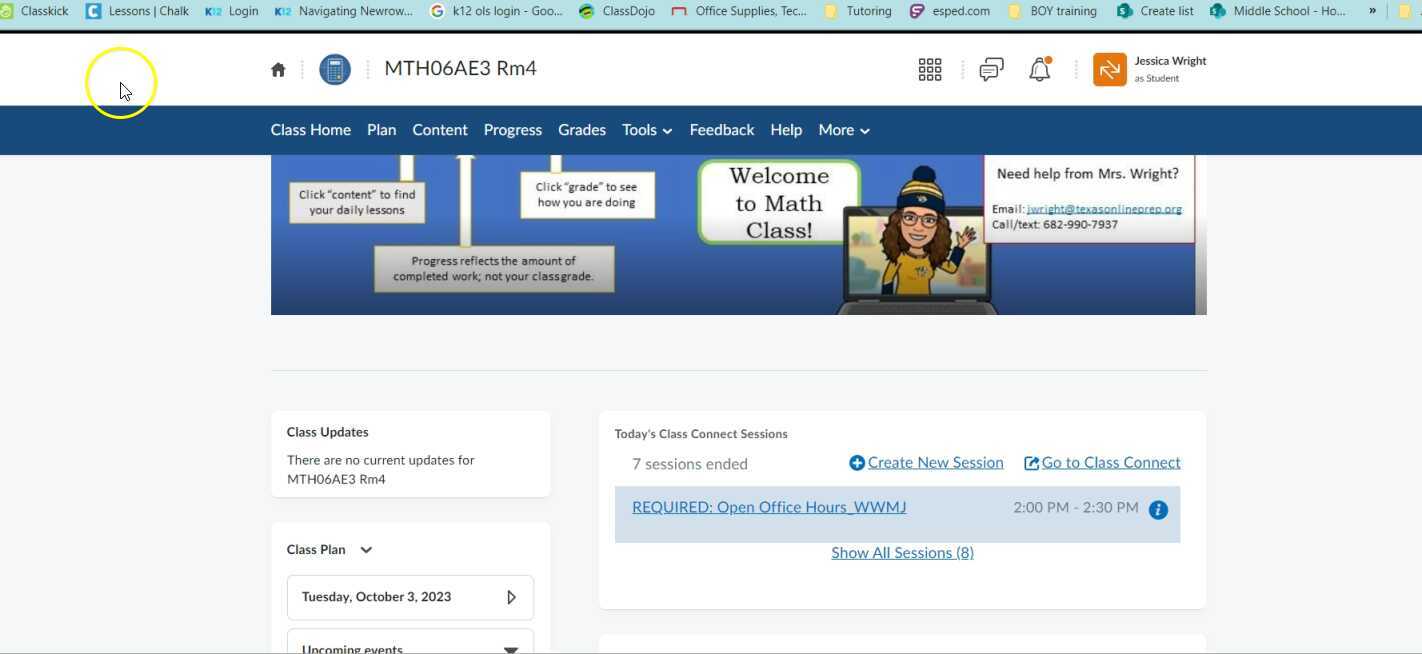The image size is (1422, 654).
Task: Open the ClassDojo bookmark
Action: point(626,11)
